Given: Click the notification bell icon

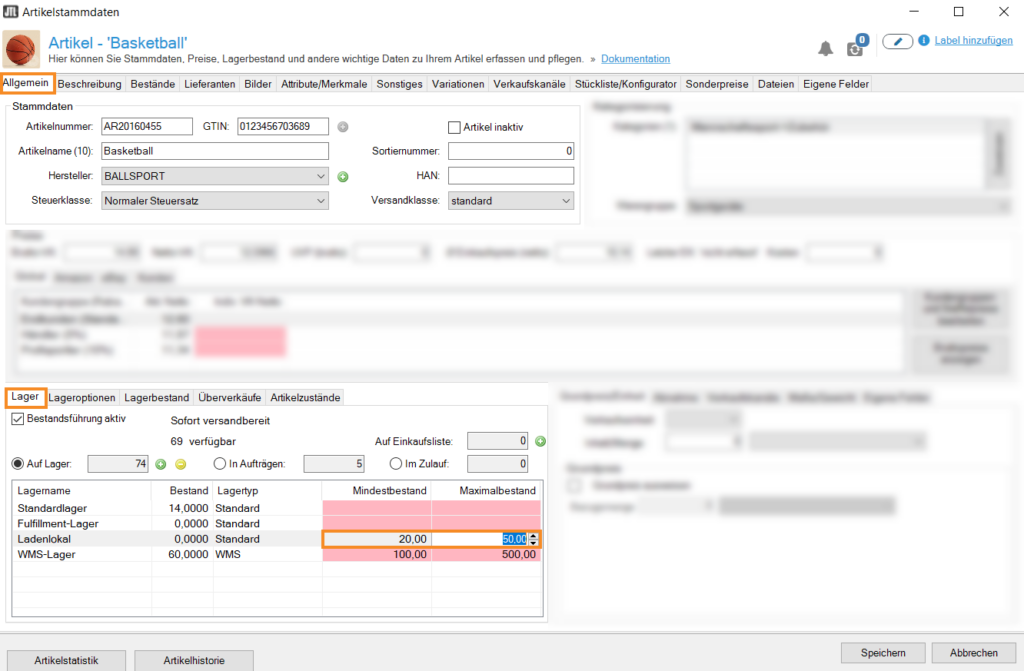Looking at the screenshot, I should coord(825,49).
